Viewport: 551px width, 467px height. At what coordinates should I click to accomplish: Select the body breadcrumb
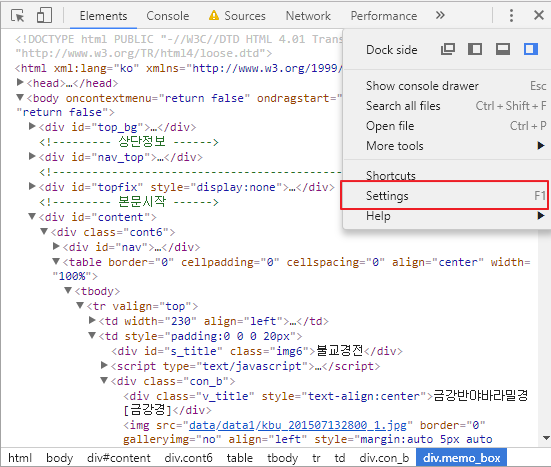59,458
